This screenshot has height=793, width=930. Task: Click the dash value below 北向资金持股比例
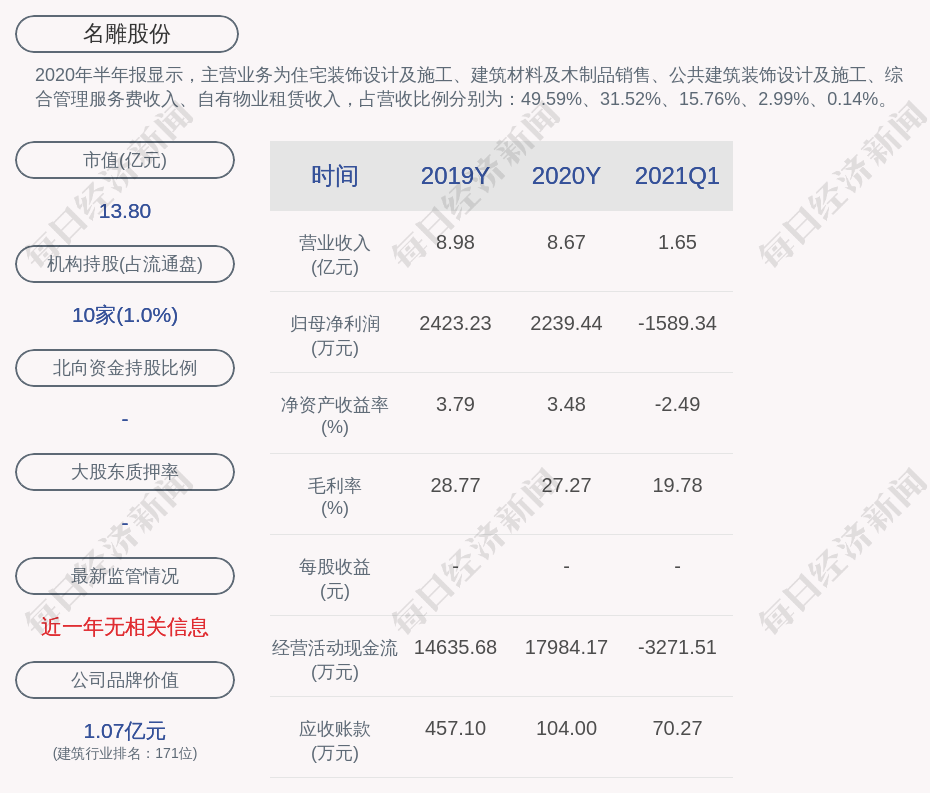click(x=125, y=420)
